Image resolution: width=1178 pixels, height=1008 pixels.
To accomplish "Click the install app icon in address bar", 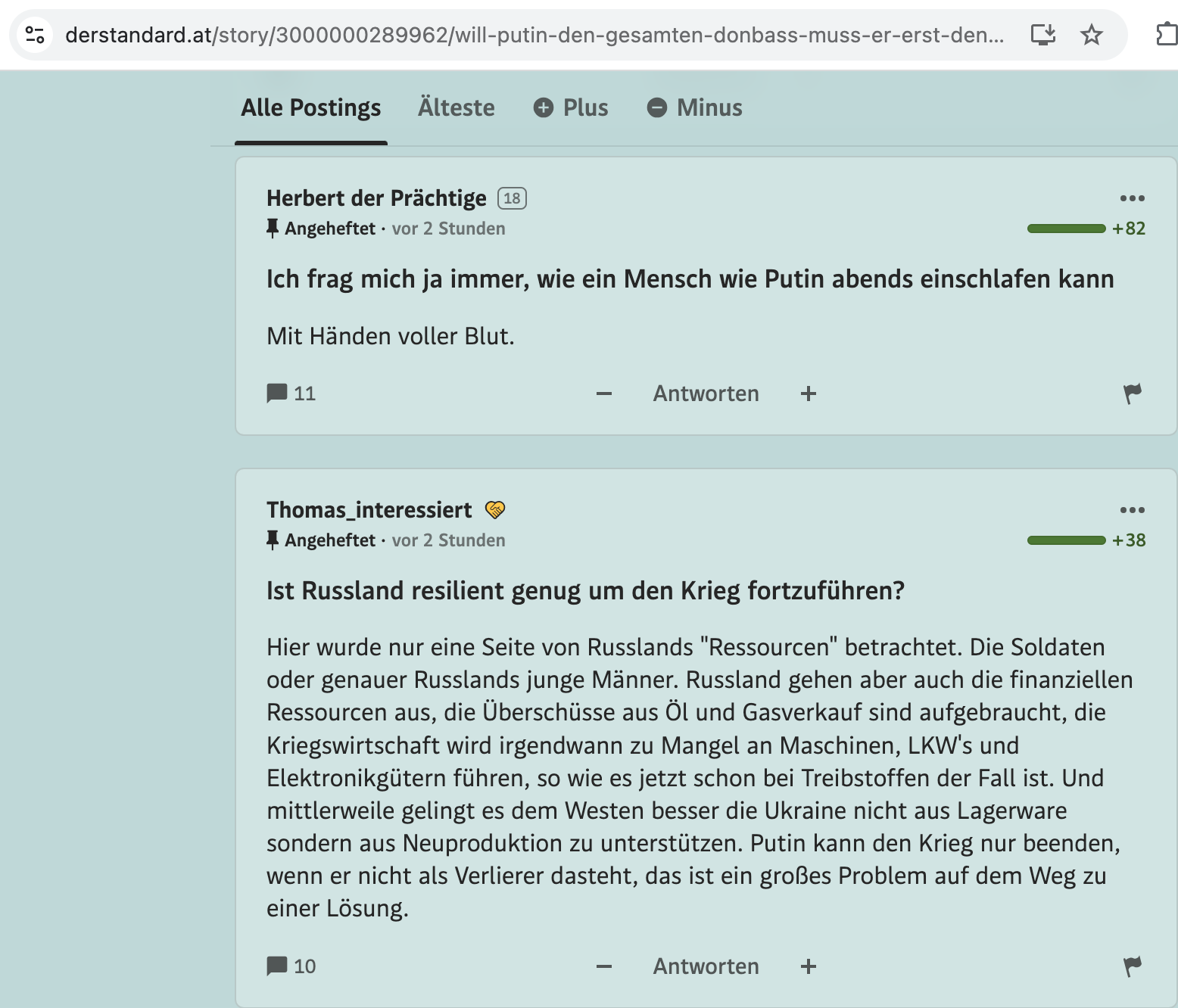I will pyautogui.click(x=1042, y=35).
